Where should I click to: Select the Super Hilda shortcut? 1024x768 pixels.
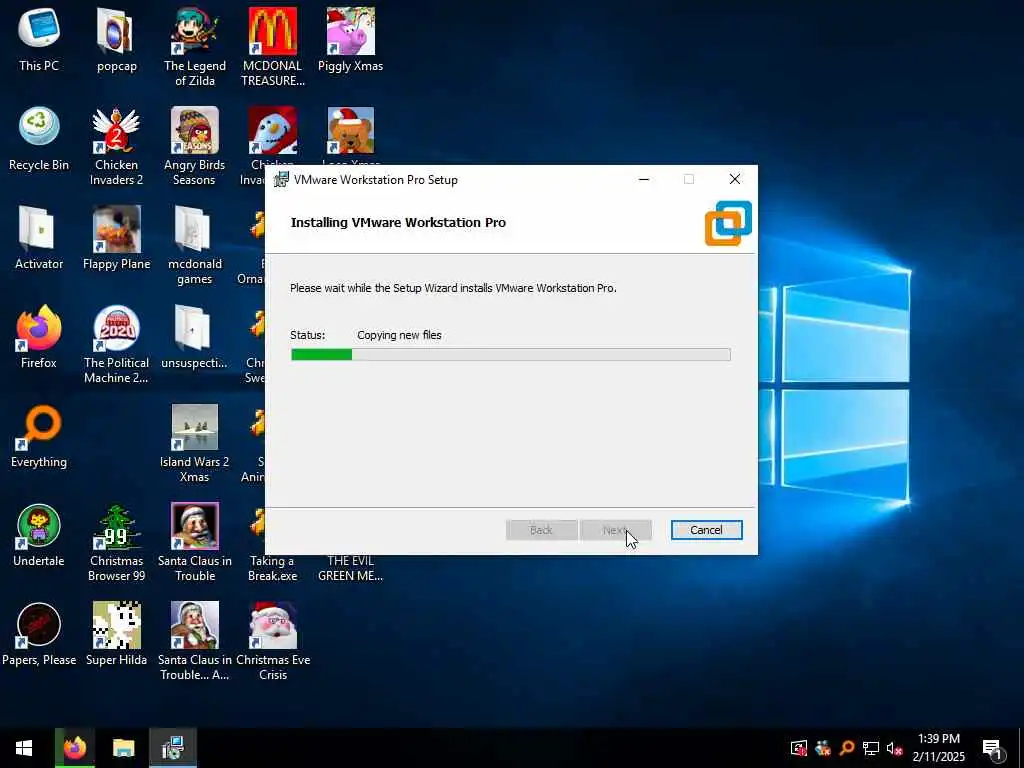116,635
